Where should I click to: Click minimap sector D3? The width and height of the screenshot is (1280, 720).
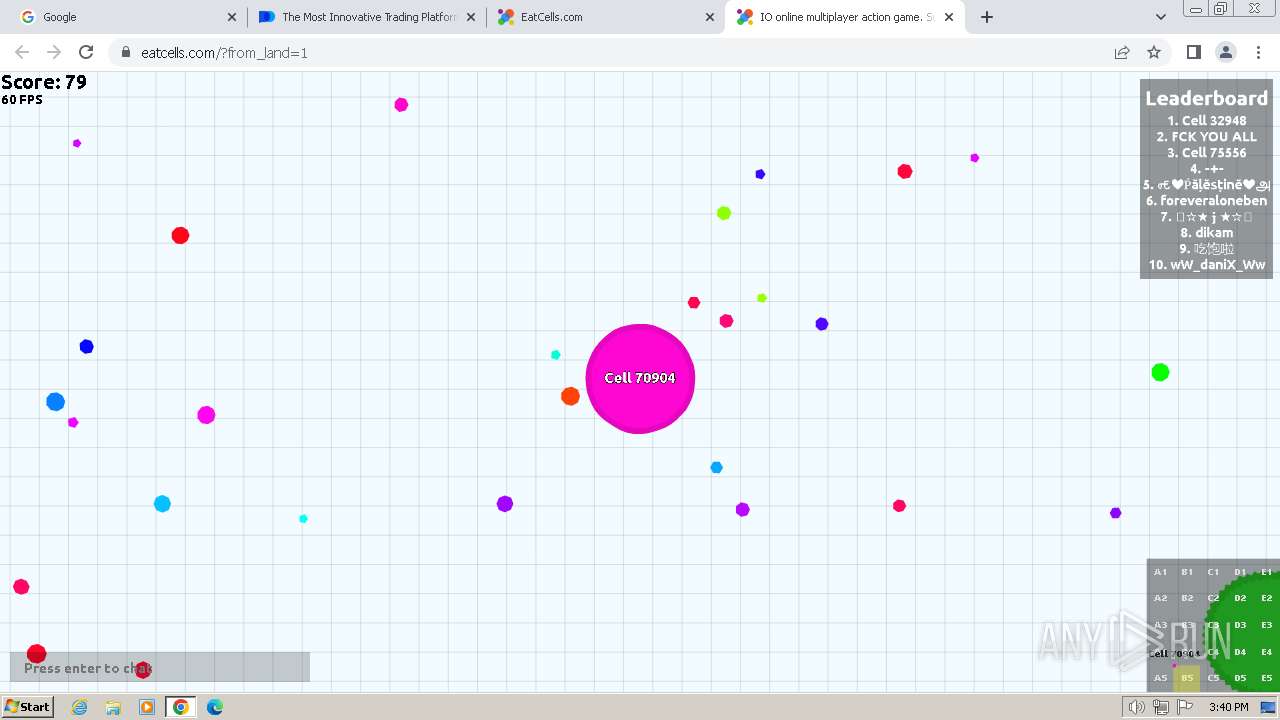coord(1240,625)
